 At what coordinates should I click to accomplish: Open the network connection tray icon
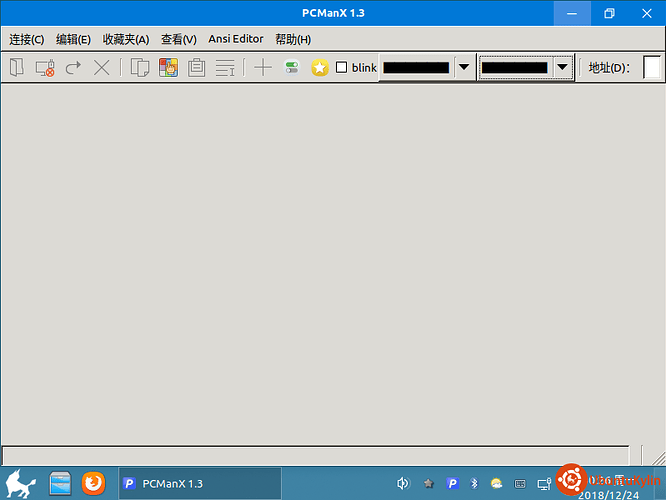544,483
